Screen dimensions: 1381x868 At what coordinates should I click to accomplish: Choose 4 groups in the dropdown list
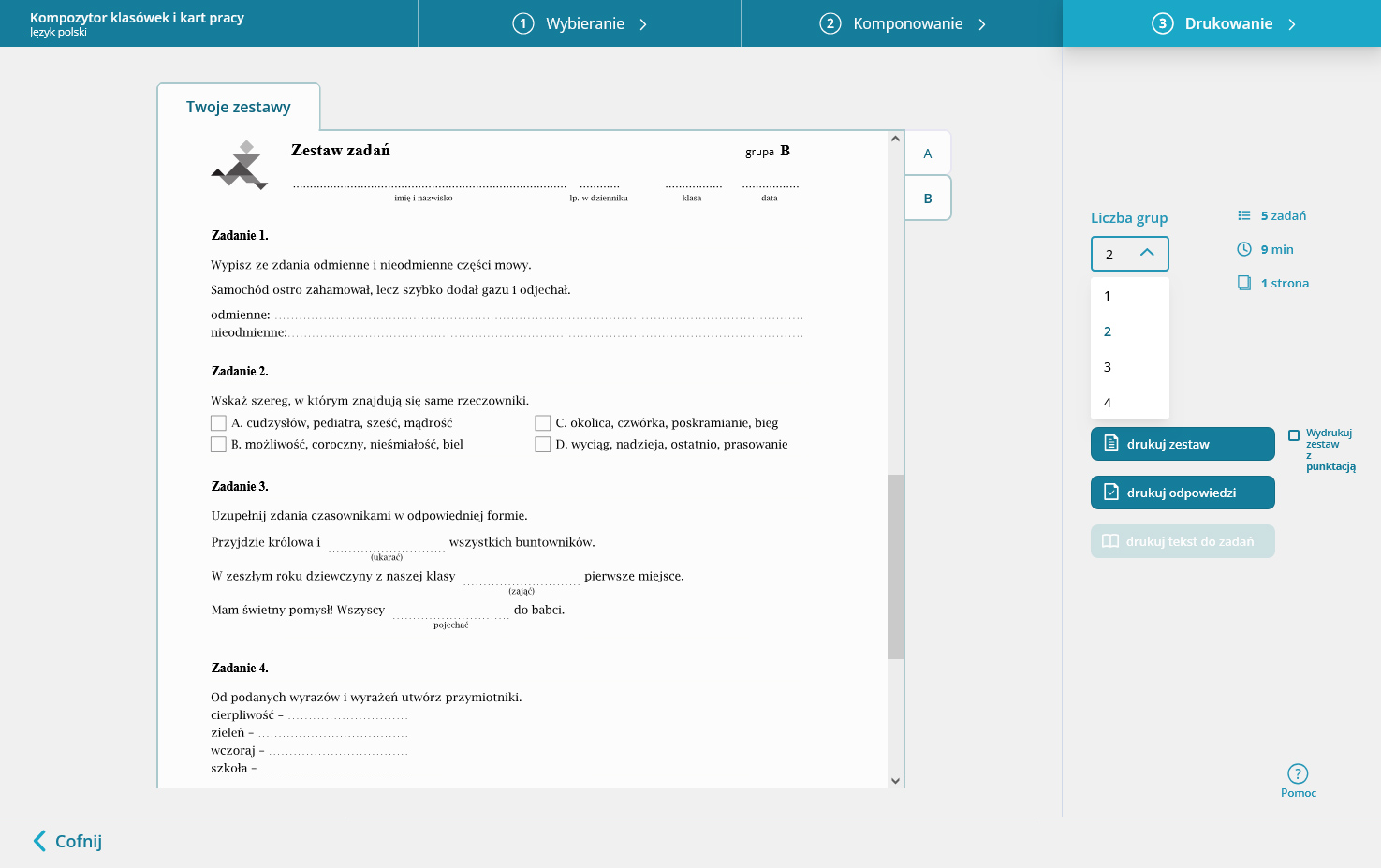pyautogui.click(x=1130, y=403)
